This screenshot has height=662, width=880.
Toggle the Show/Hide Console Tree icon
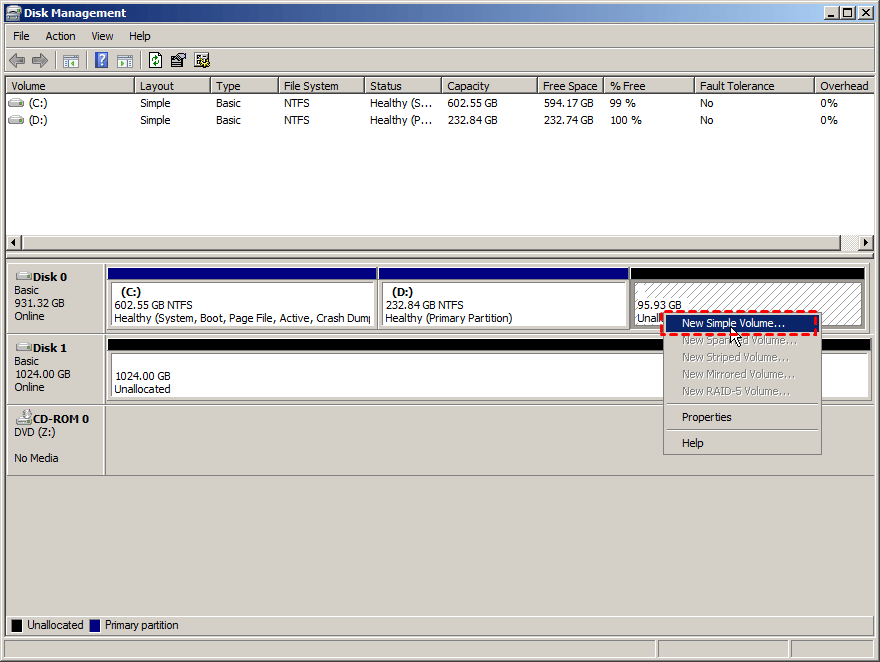coord(71,61)
